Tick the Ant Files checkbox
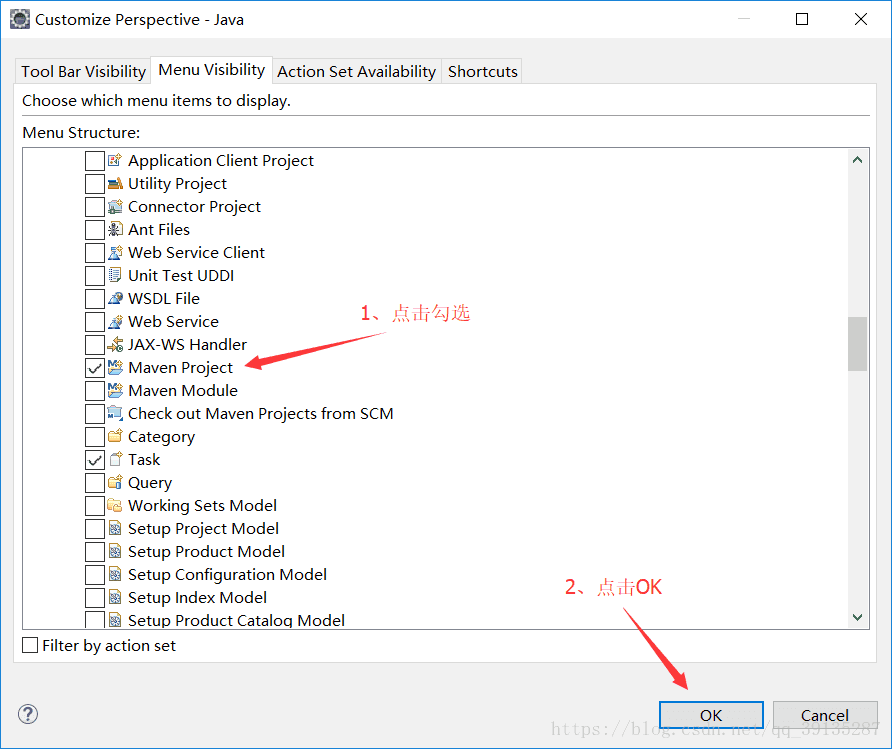This screenshot has height=749, width=892. [x=95, y=230]
